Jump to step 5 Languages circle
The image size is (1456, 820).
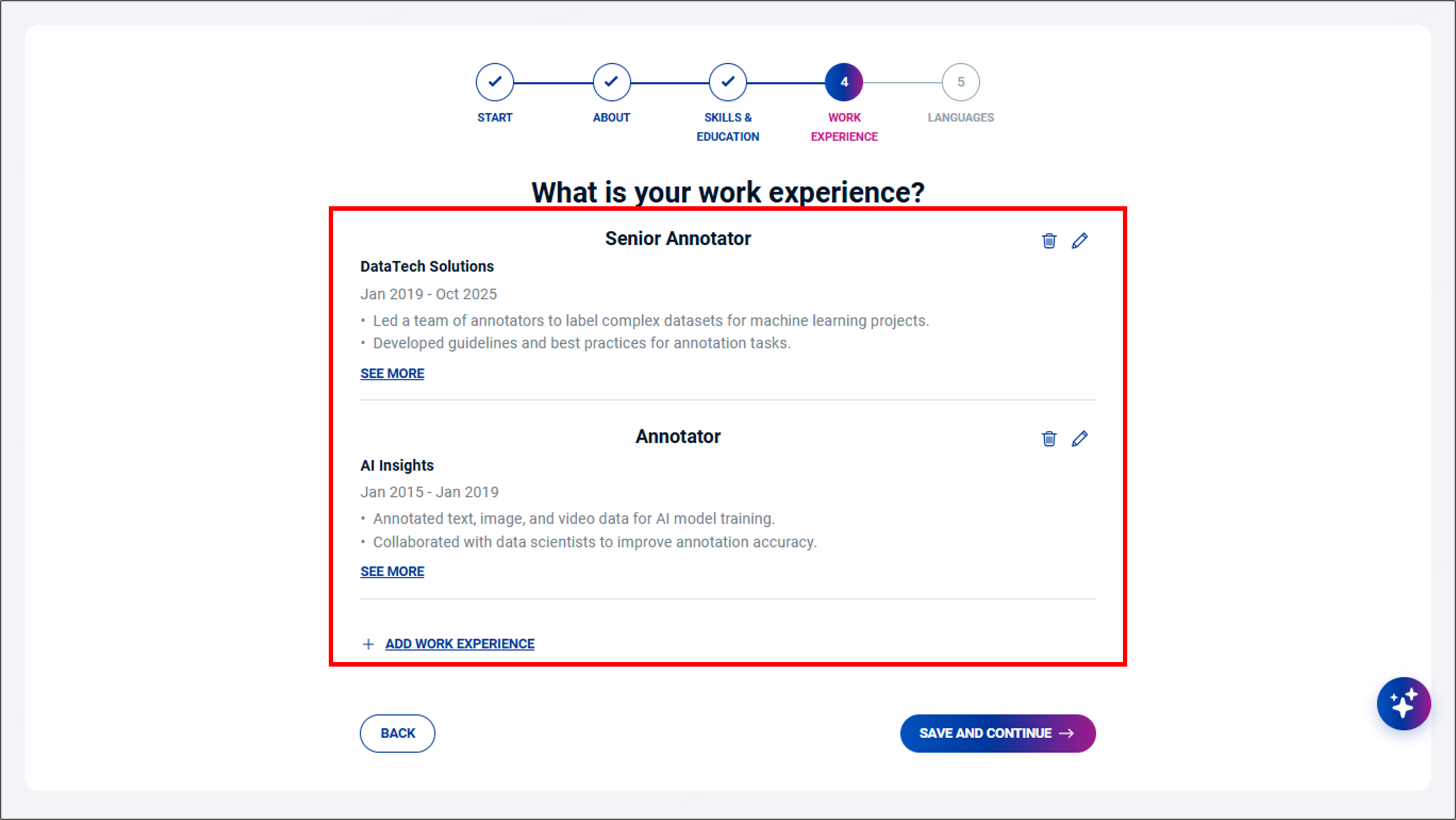961,82
